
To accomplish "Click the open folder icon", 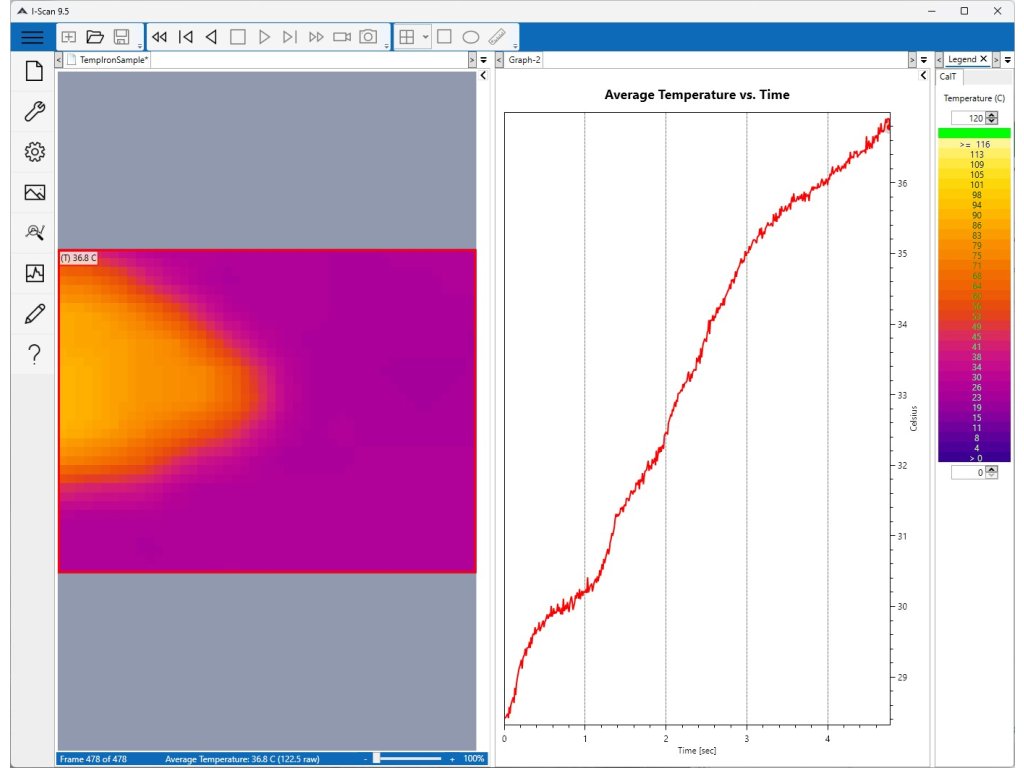I will click(95, 37).
